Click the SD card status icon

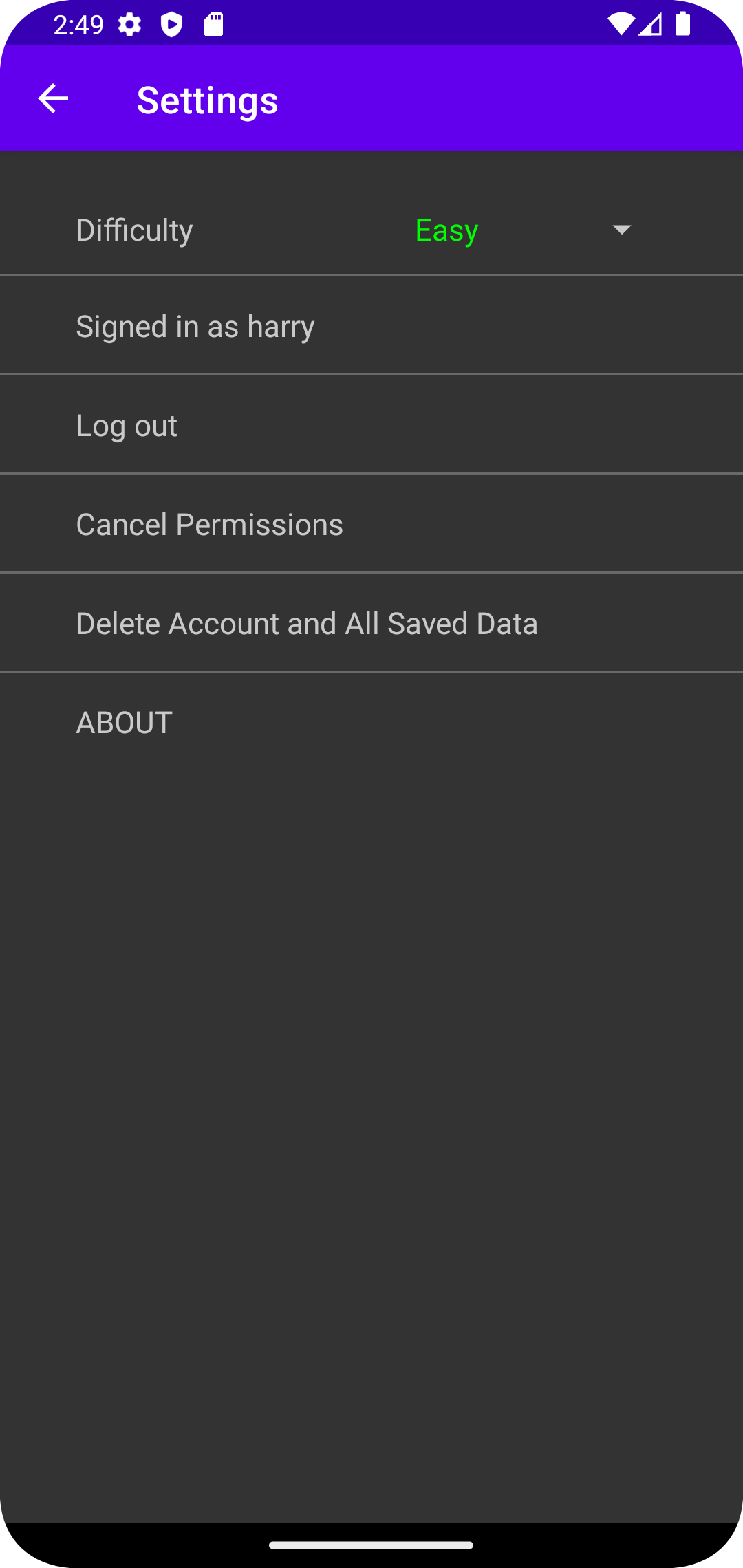tap(214, 25)
